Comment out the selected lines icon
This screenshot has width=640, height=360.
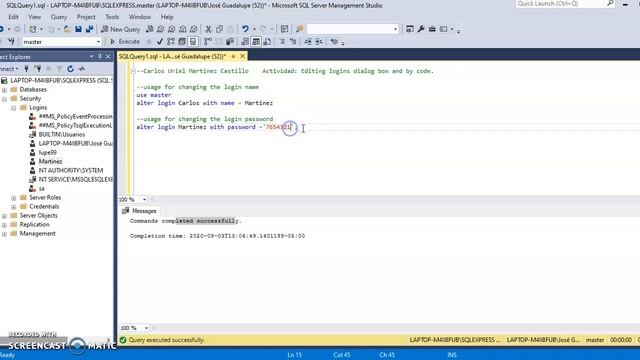pyautogui.click(x=282, y=42)
